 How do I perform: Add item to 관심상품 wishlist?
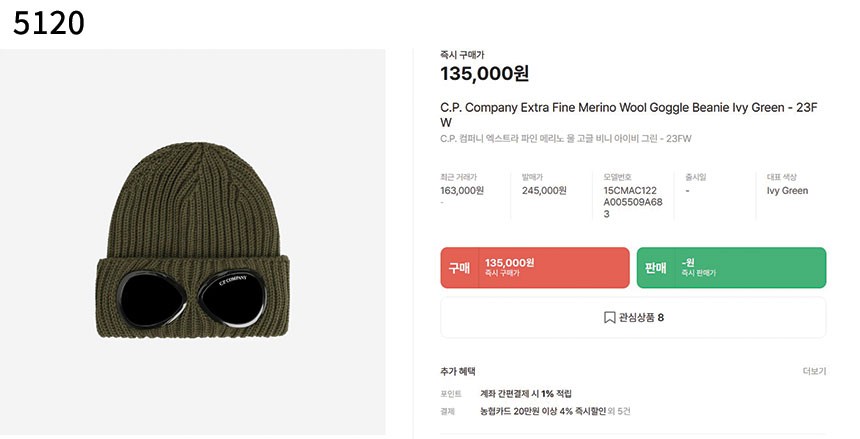point(634,318)
